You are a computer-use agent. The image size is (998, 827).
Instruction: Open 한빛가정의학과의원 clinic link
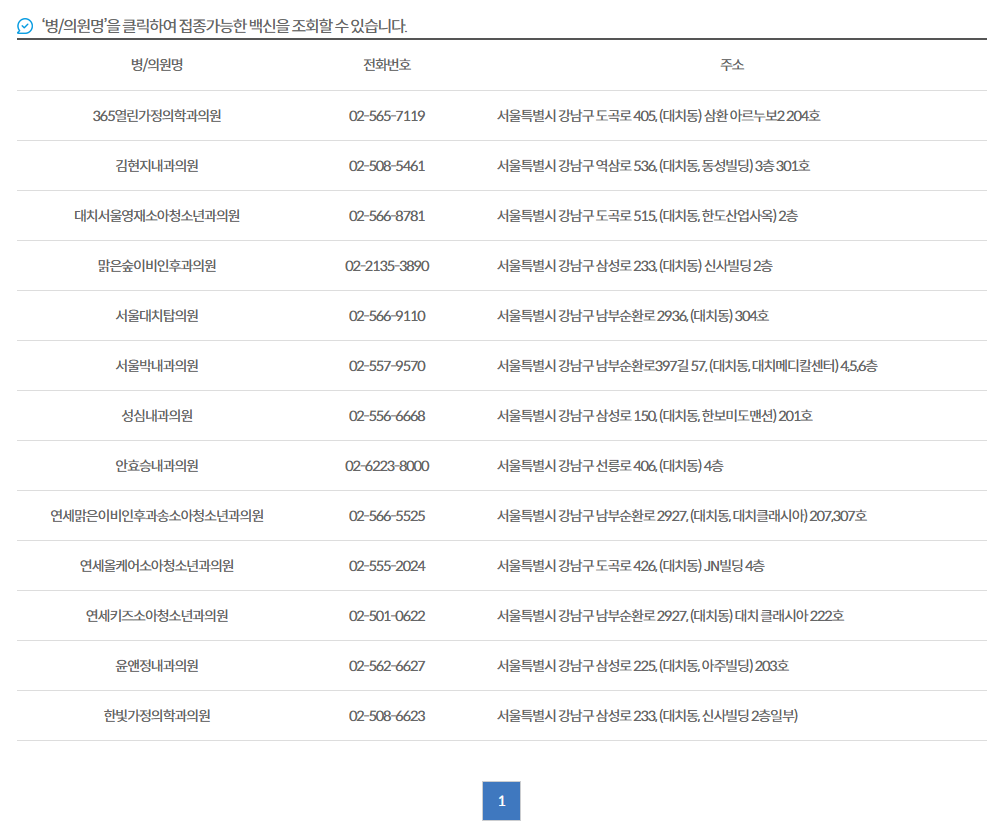157,716
